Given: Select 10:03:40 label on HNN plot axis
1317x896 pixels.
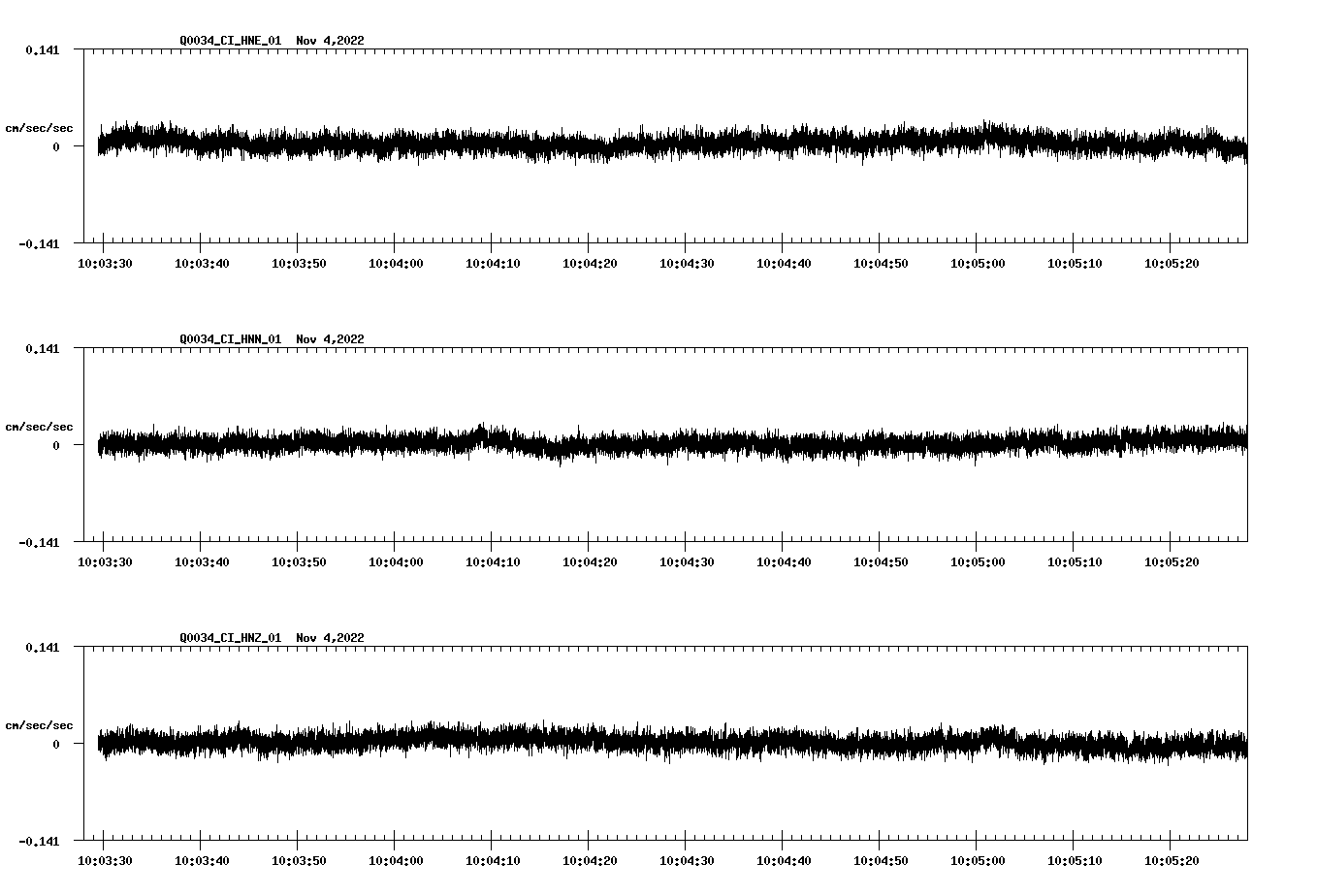Looking at the screenshot, I should tap(202, 561).
